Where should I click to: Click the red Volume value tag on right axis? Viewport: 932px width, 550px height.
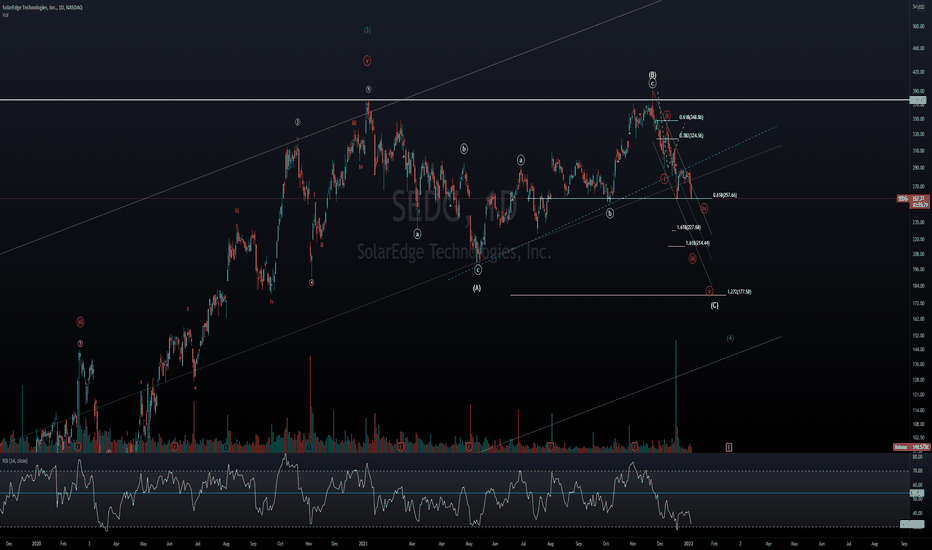pos(912,447)
